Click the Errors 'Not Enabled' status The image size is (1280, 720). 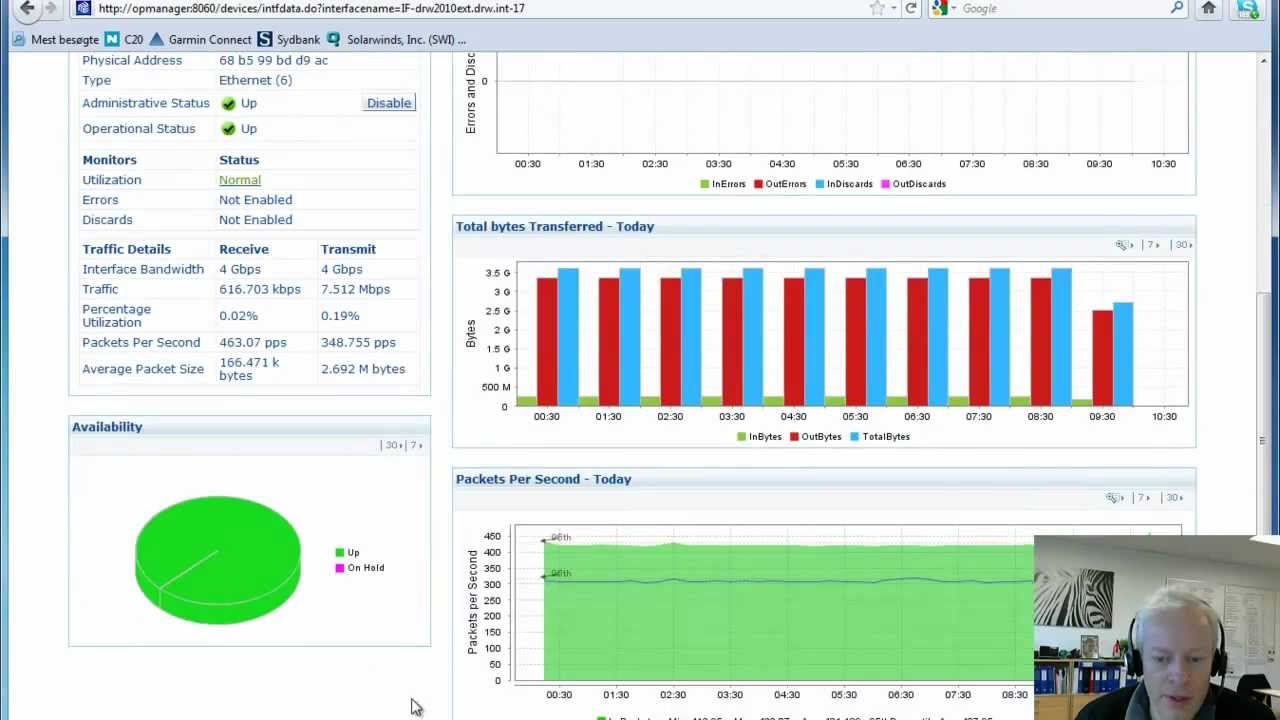(x=256, y=200)
